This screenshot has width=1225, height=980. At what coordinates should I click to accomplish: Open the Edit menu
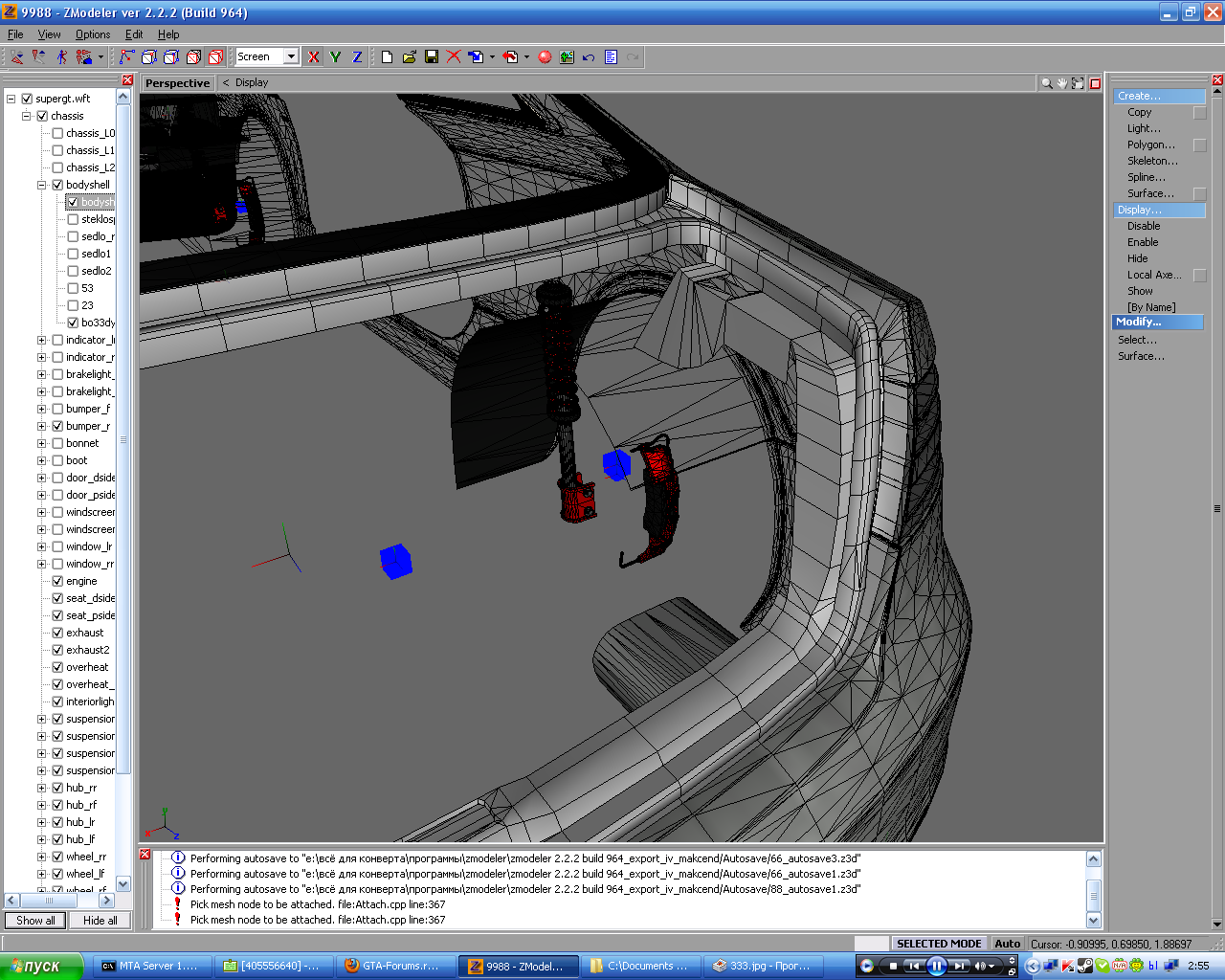tap(134, 34)
